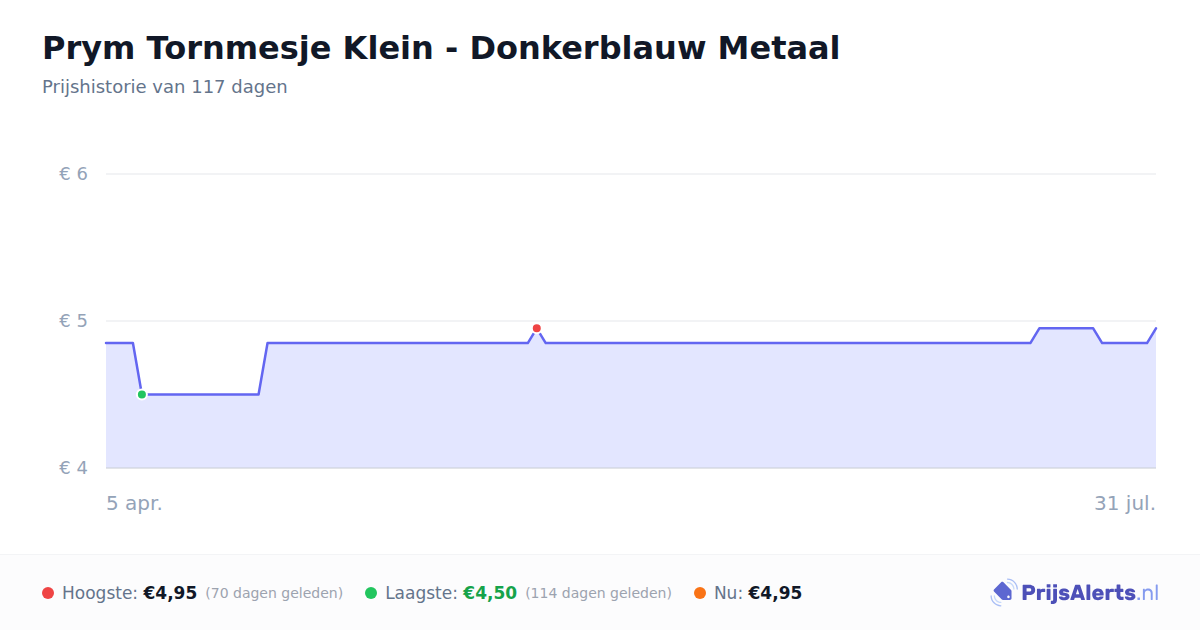
Task: Click the raised price plateau near July end
Action: pos(1066,328)
